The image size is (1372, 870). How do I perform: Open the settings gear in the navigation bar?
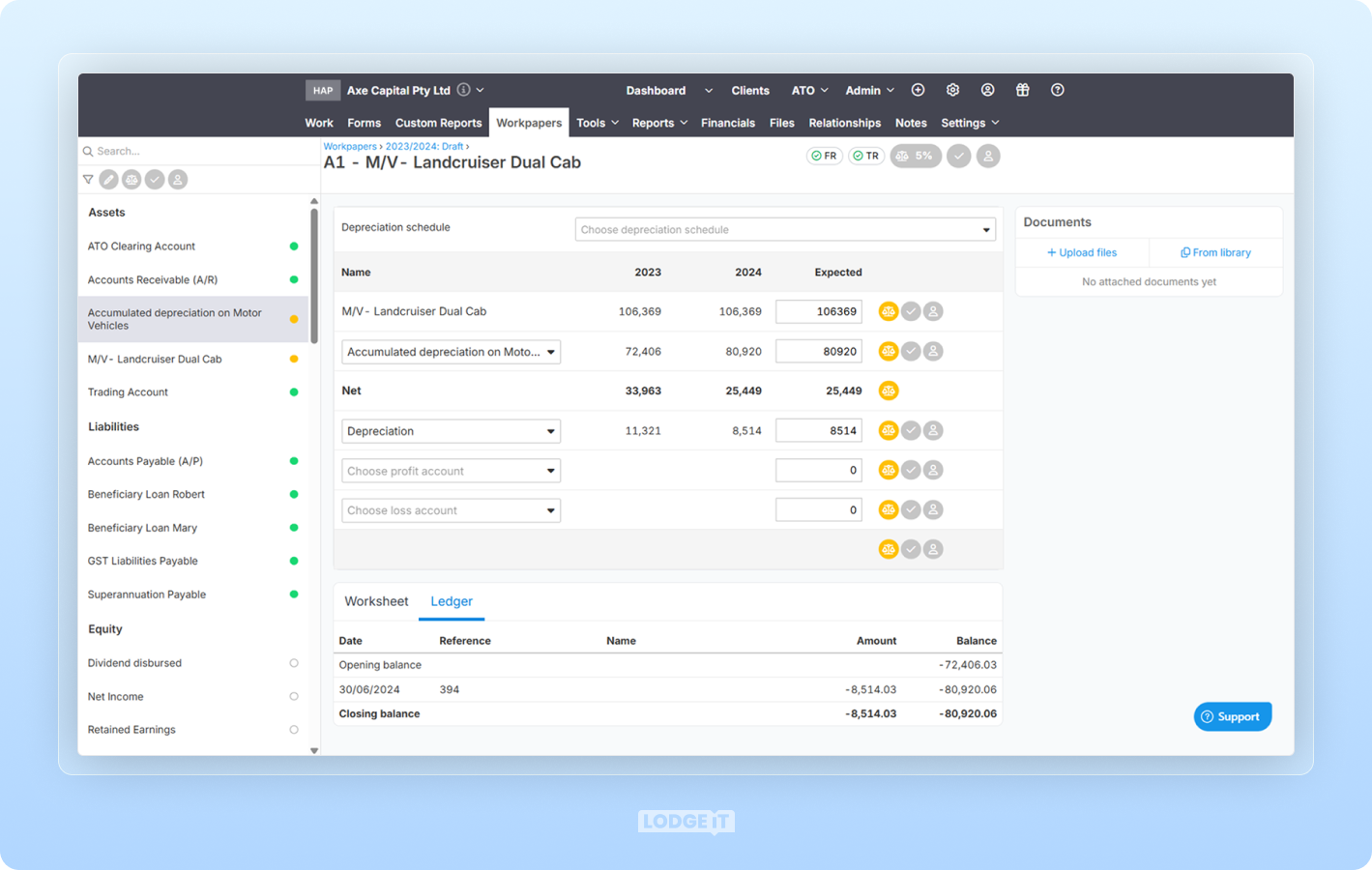952,90
